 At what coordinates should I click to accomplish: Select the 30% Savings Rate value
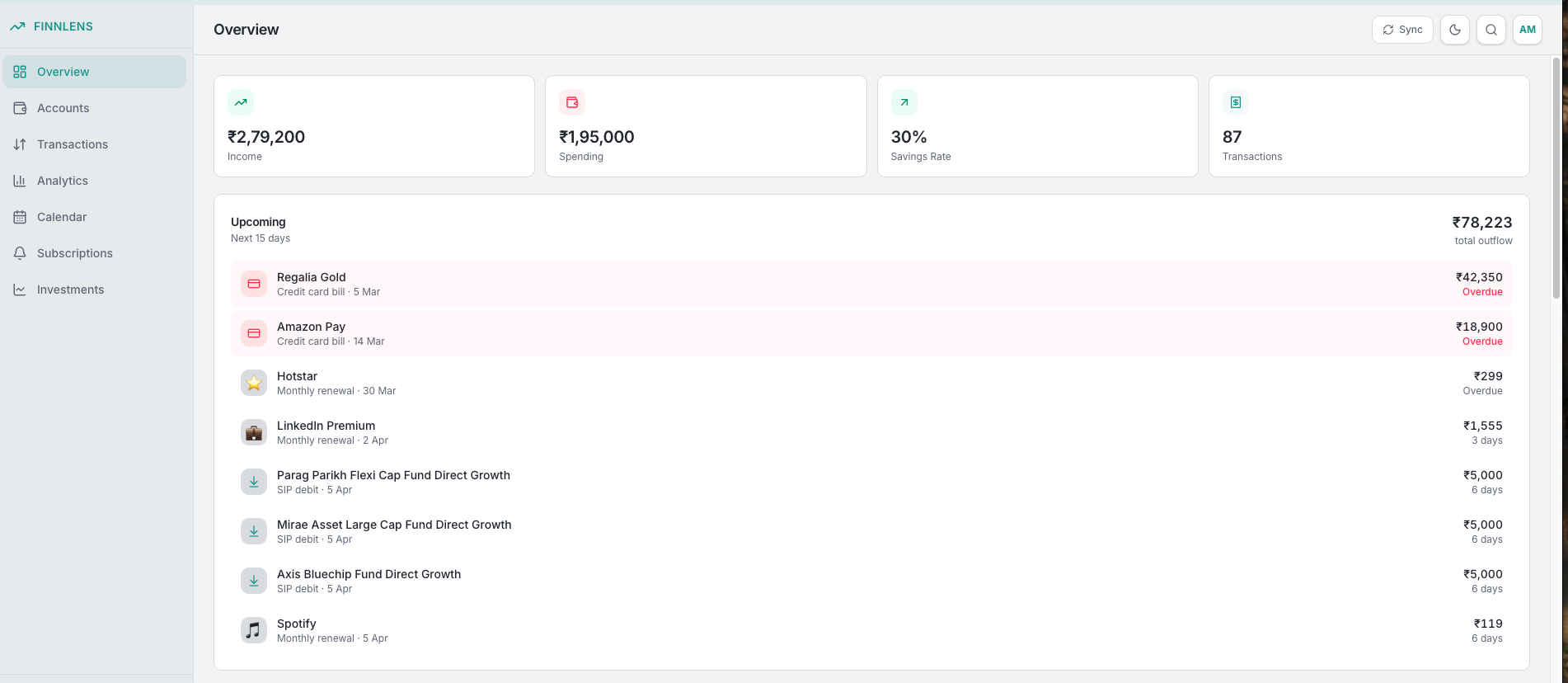[909, 137]
